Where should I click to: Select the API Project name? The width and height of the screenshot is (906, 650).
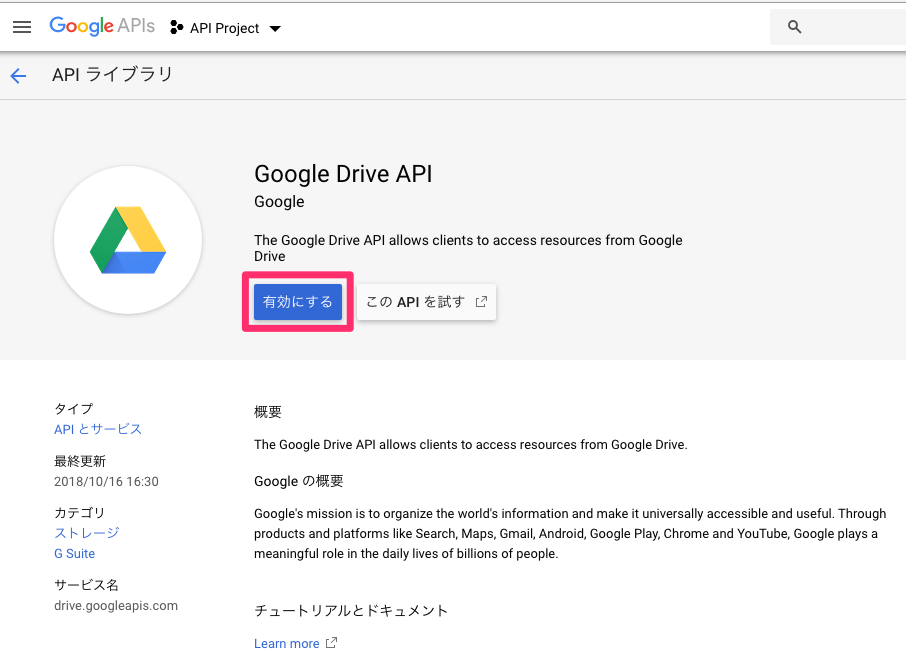[224, 28]
